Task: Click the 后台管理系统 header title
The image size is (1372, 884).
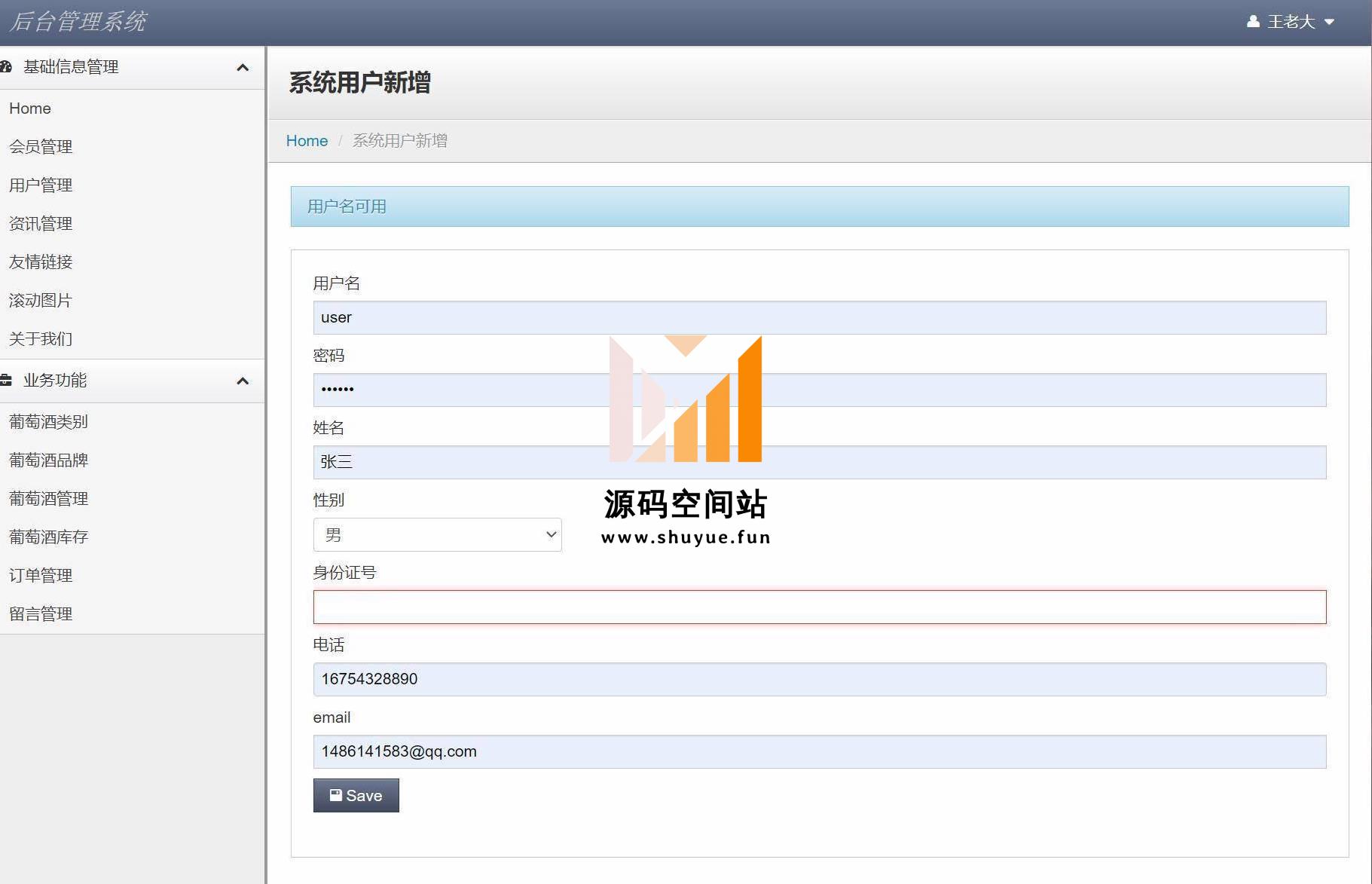Action: pos(78,21)
